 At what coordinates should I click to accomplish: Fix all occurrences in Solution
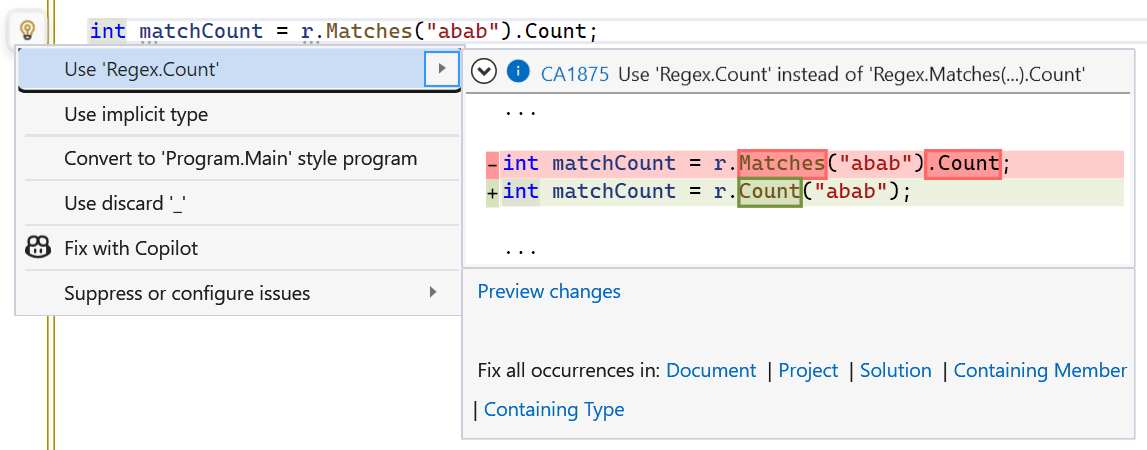click(x=895, y=370)
